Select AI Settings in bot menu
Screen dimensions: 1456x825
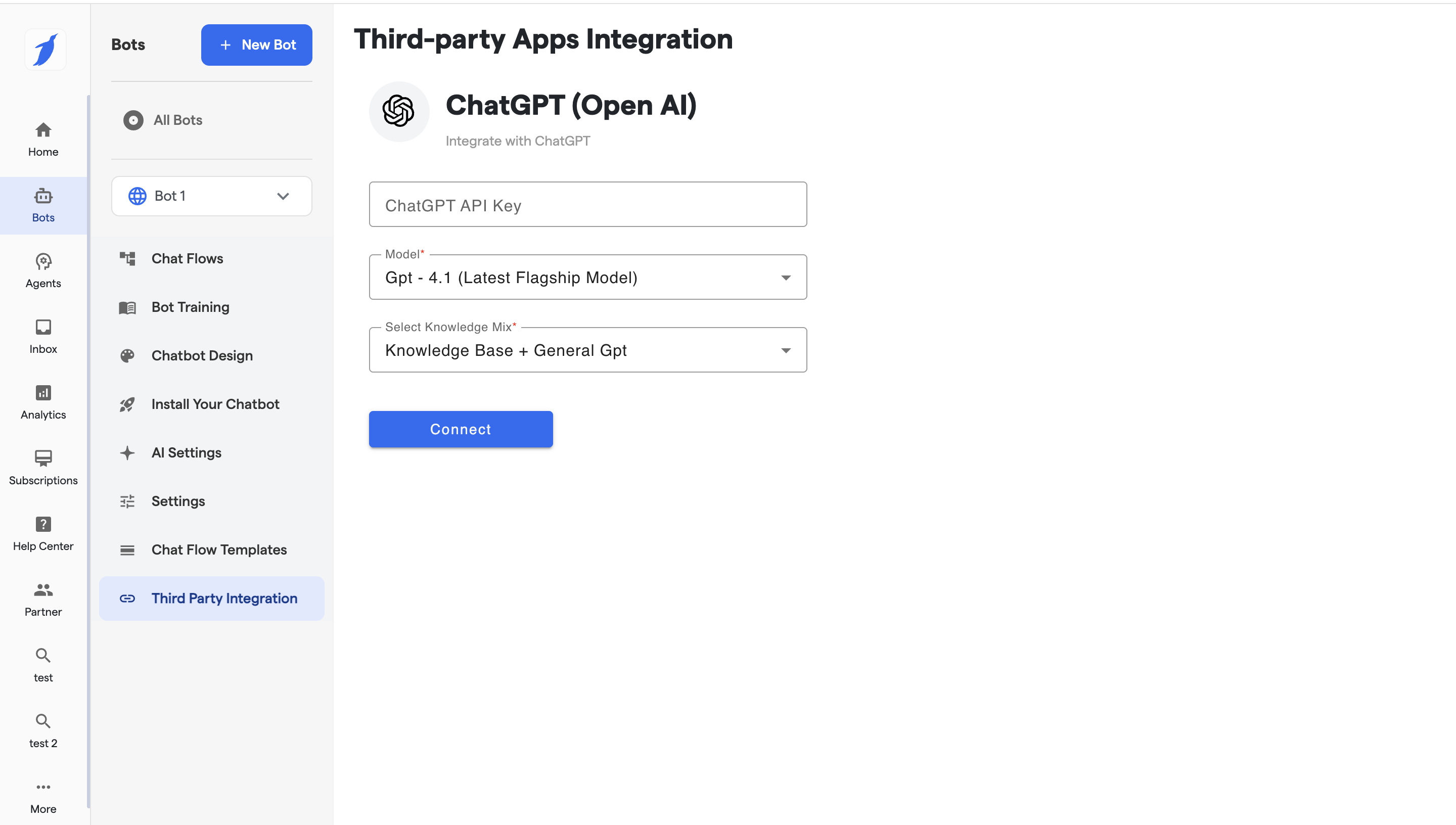tap(186, 453)
